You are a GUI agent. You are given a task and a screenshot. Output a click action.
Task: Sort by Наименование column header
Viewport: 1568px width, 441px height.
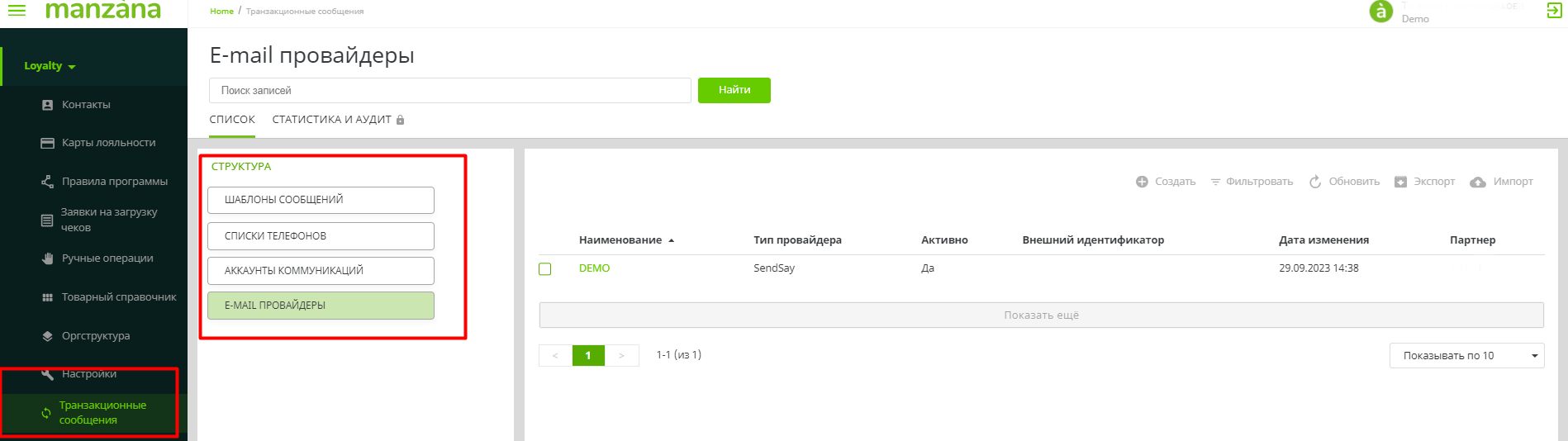click(620, 240)
